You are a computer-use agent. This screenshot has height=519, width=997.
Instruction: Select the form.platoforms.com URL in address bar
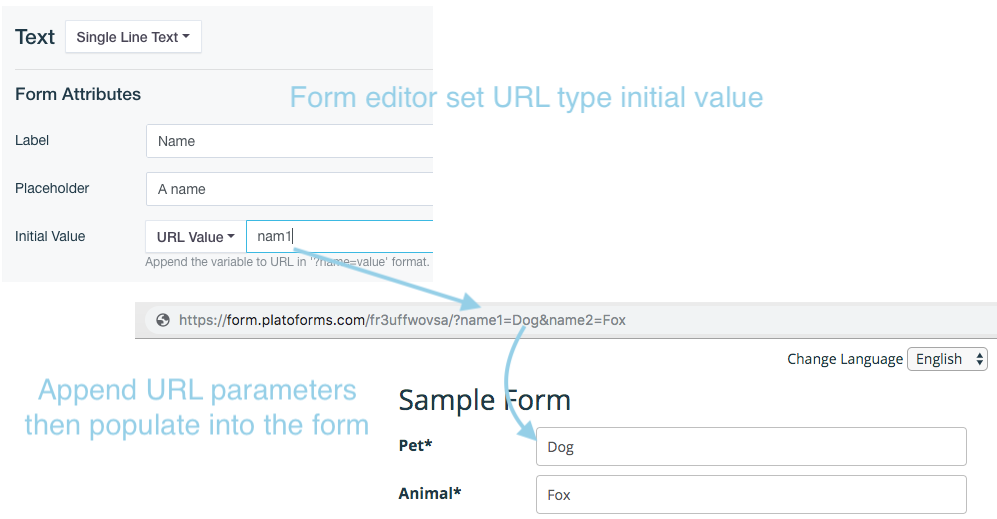(402, 320)
